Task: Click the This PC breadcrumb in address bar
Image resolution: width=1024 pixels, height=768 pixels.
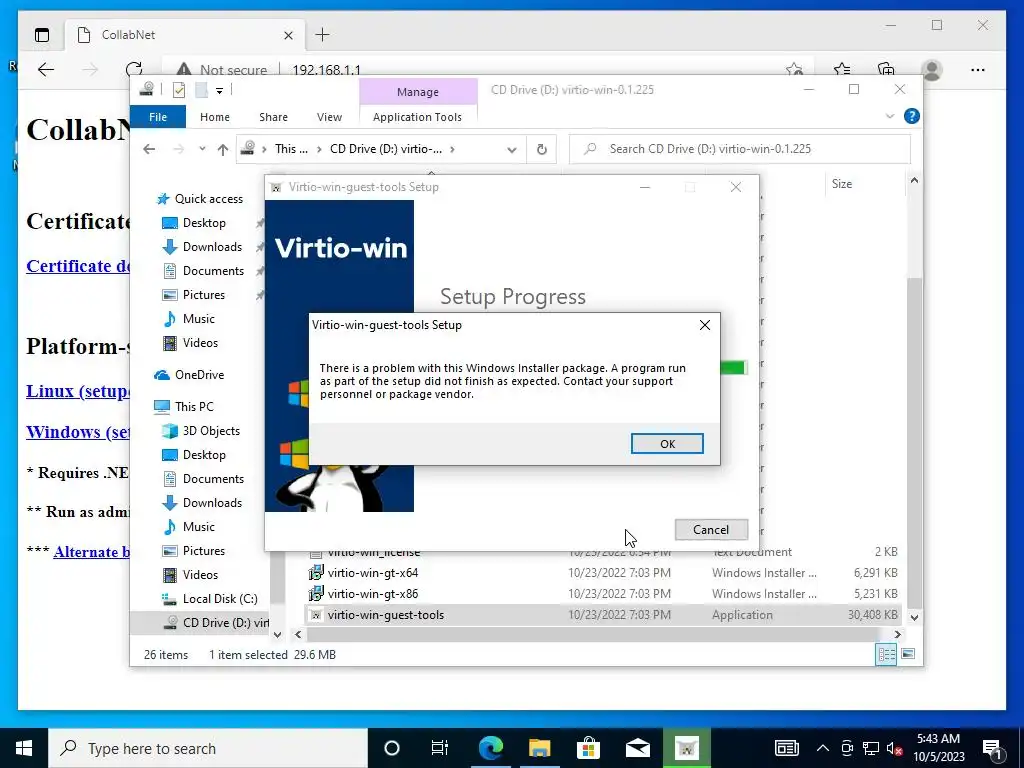Action: [x=291, y=149]
